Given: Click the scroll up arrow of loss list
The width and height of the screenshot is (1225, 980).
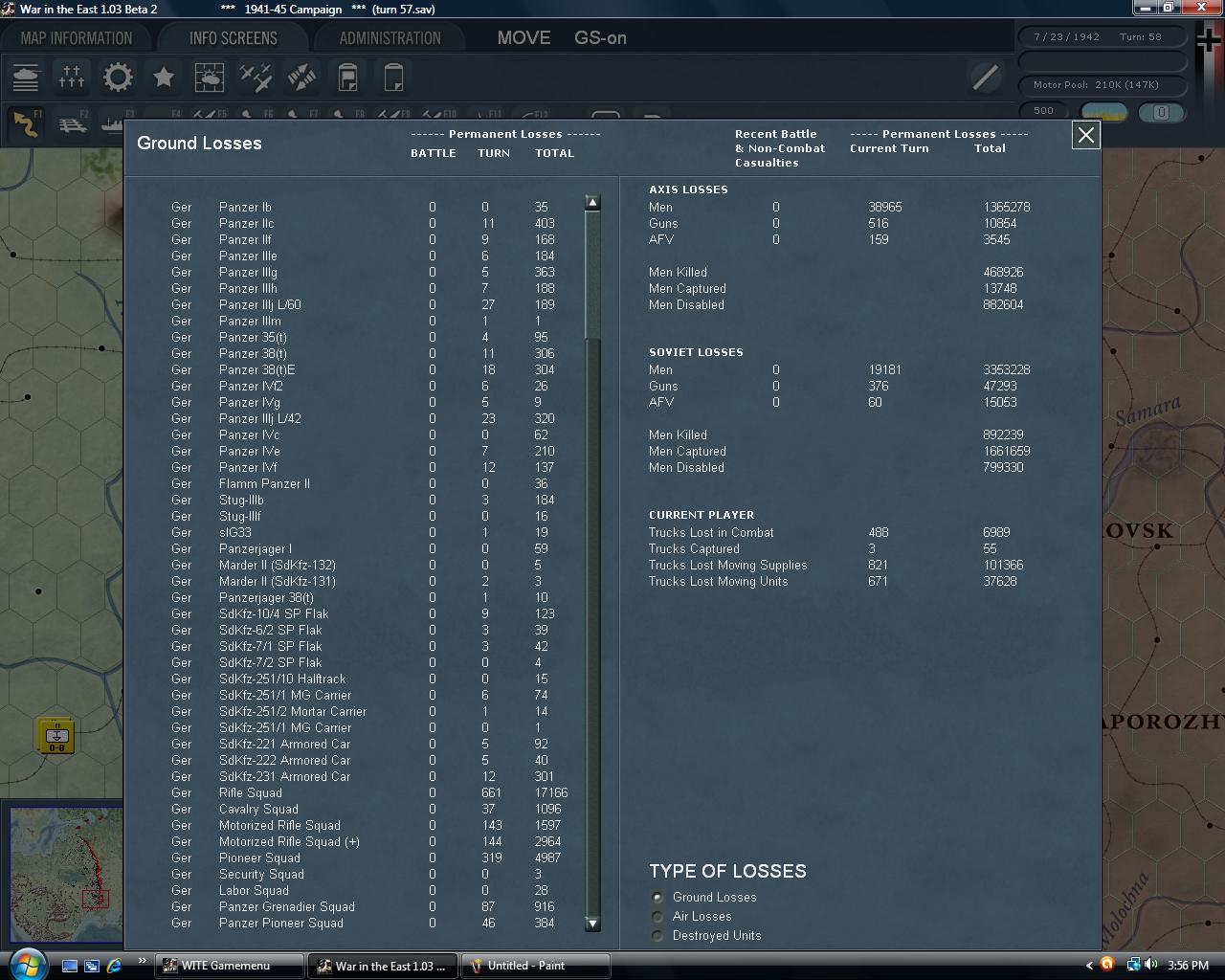Looking at the screenshot, I should (x=592, y=203).
